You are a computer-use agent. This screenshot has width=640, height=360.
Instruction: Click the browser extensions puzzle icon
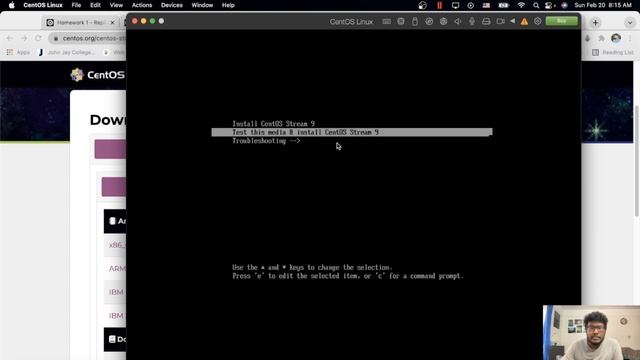coord(601,38)
